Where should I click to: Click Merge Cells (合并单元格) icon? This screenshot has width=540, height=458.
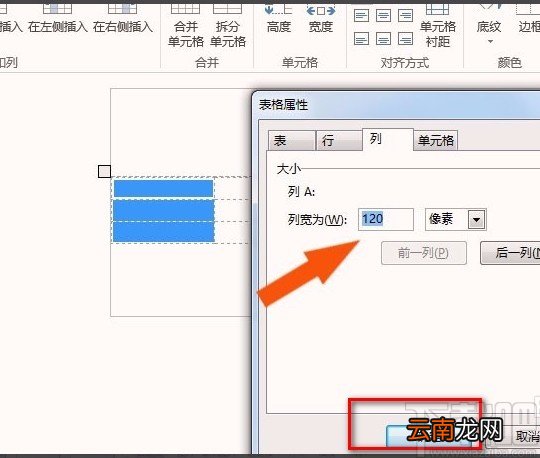(186, 26)
